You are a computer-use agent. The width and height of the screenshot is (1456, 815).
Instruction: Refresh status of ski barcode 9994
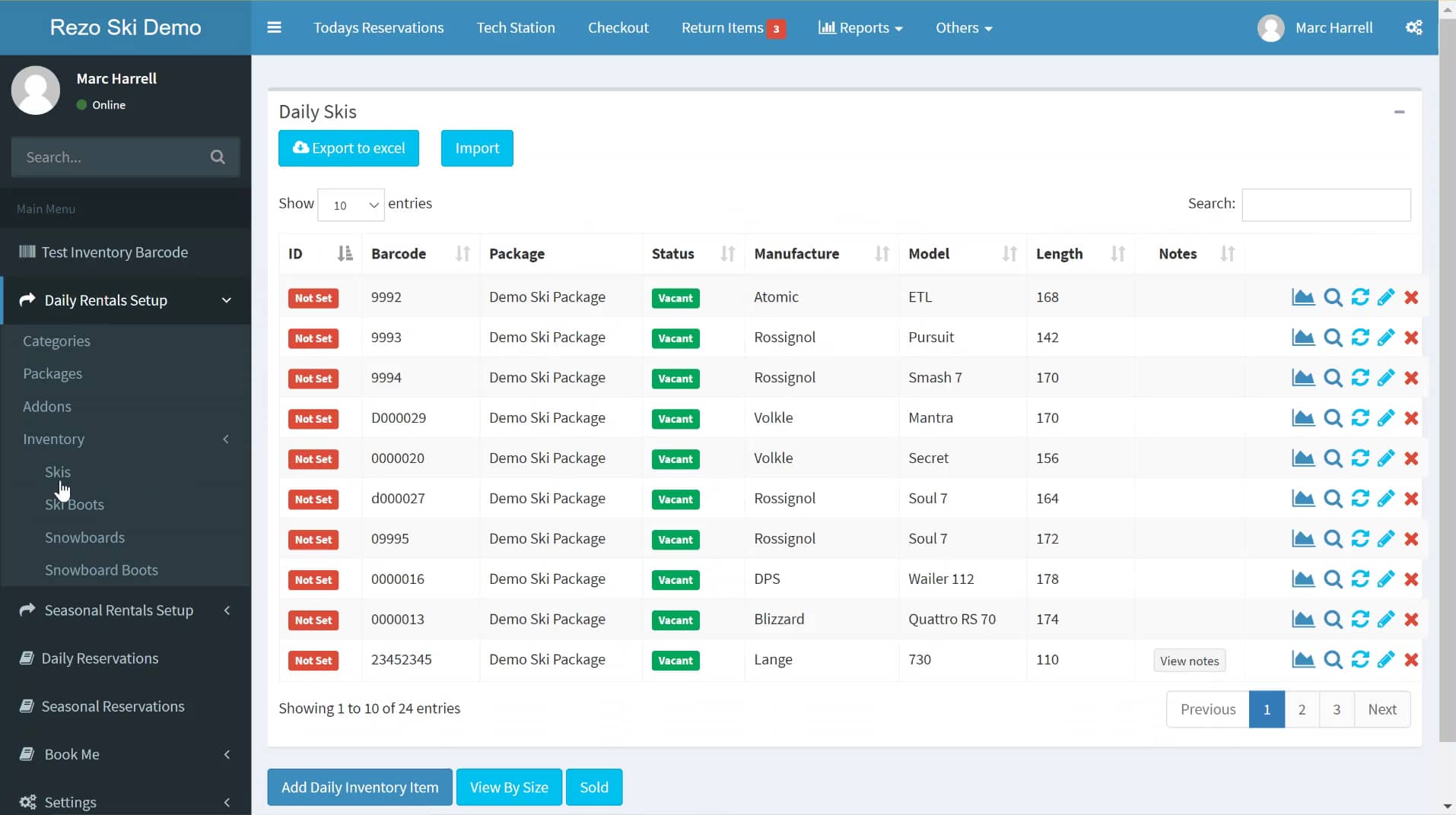click(x=1360, y=378)
